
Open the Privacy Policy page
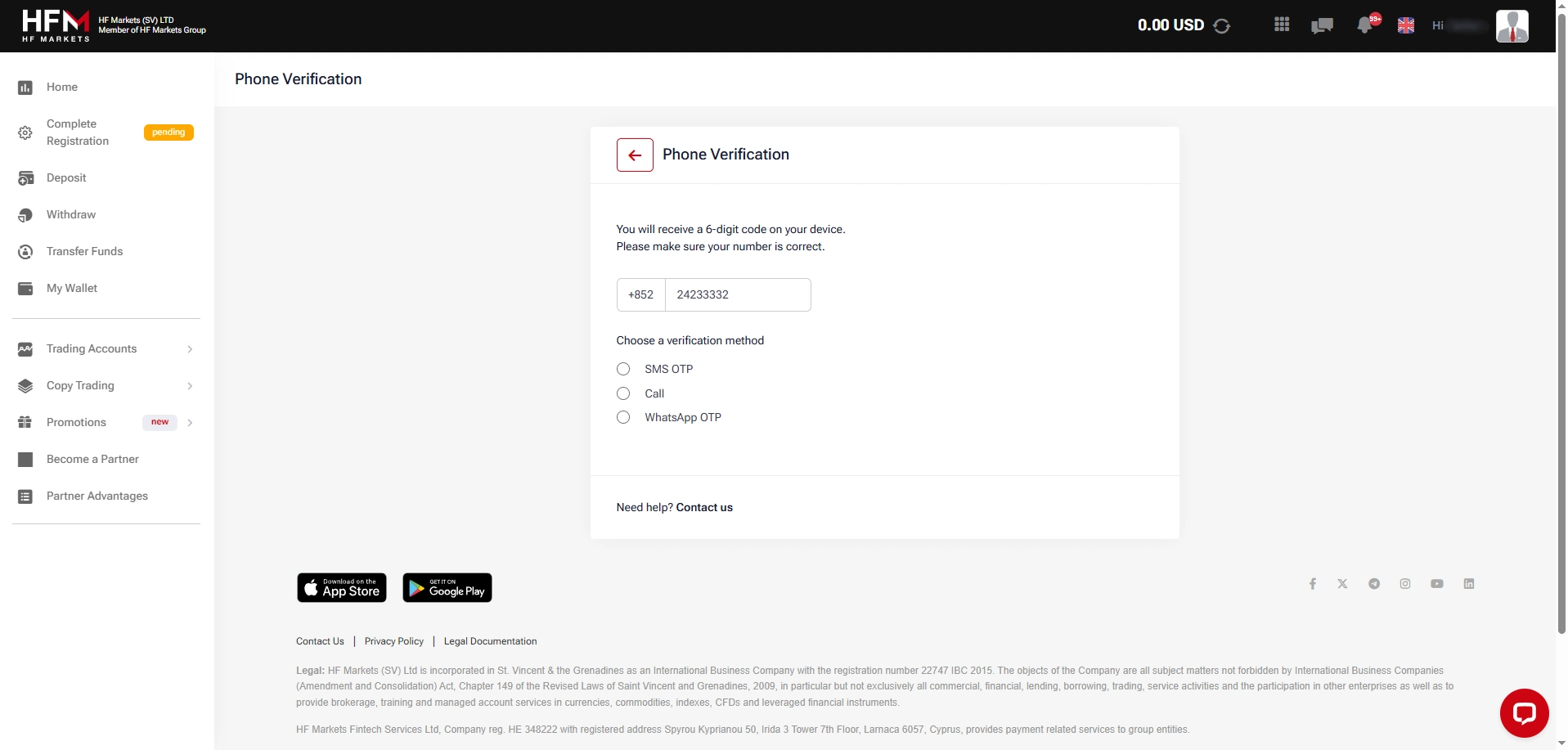pyautogui.click(x=393, y=641)
